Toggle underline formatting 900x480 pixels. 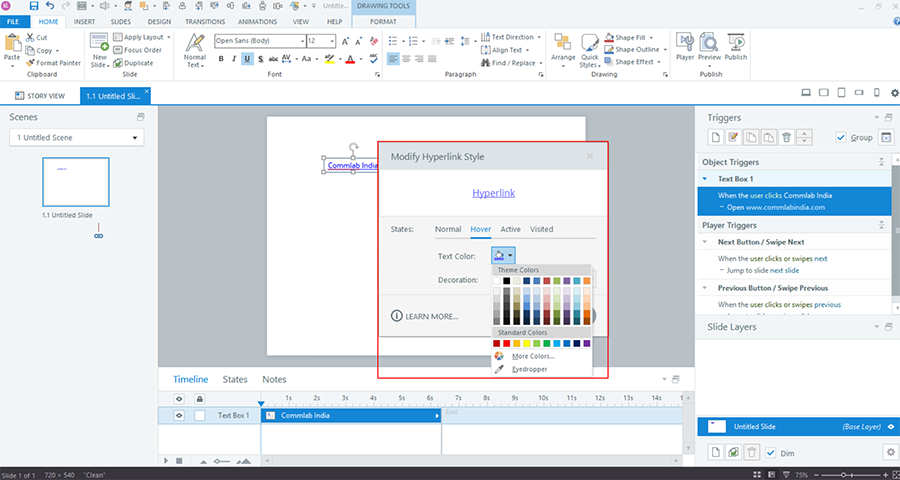pos(247,59)
